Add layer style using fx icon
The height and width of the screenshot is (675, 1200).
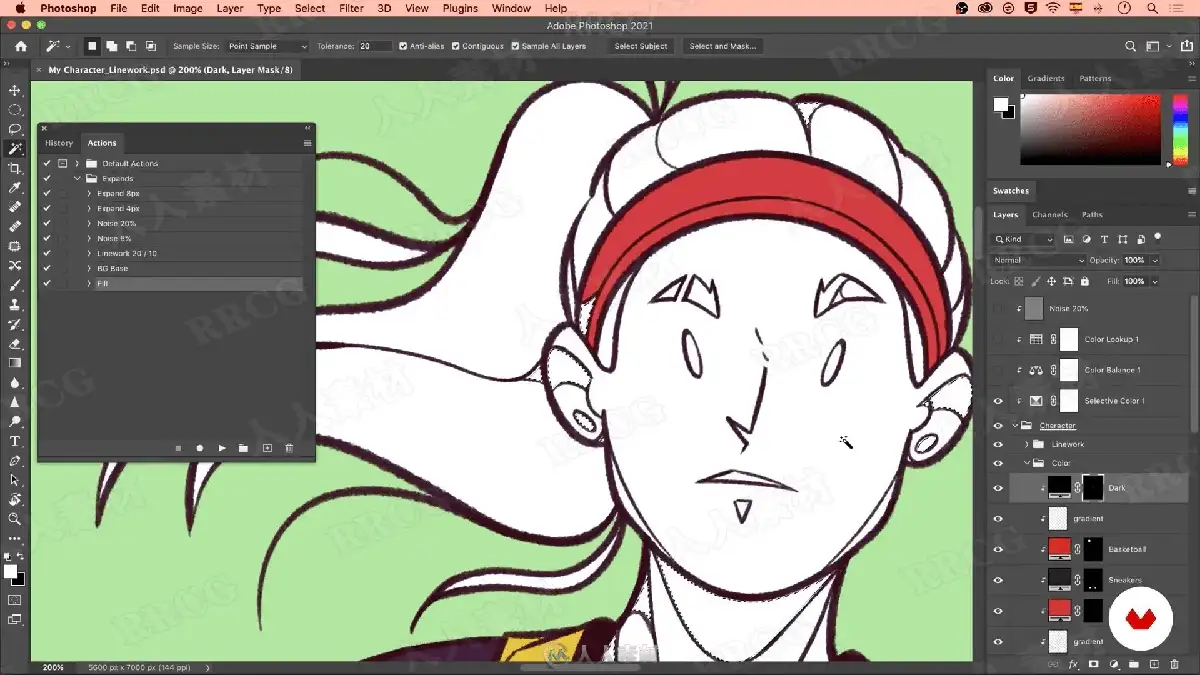click(1073, 664)
